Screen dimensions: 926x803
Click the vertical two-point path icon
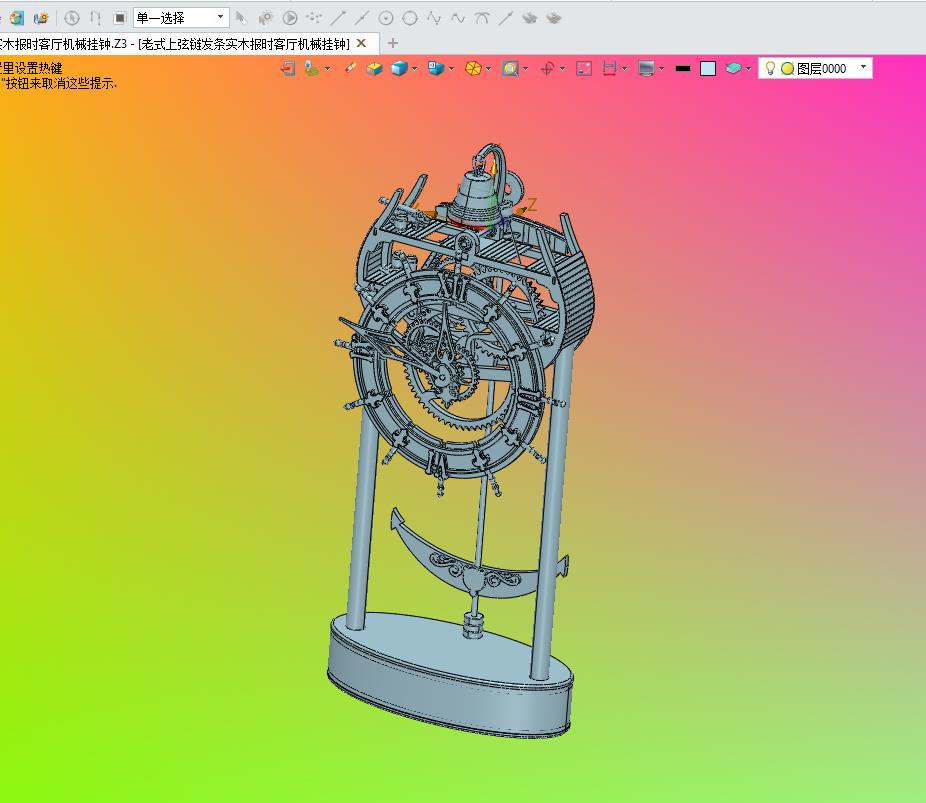pos(95,18)
